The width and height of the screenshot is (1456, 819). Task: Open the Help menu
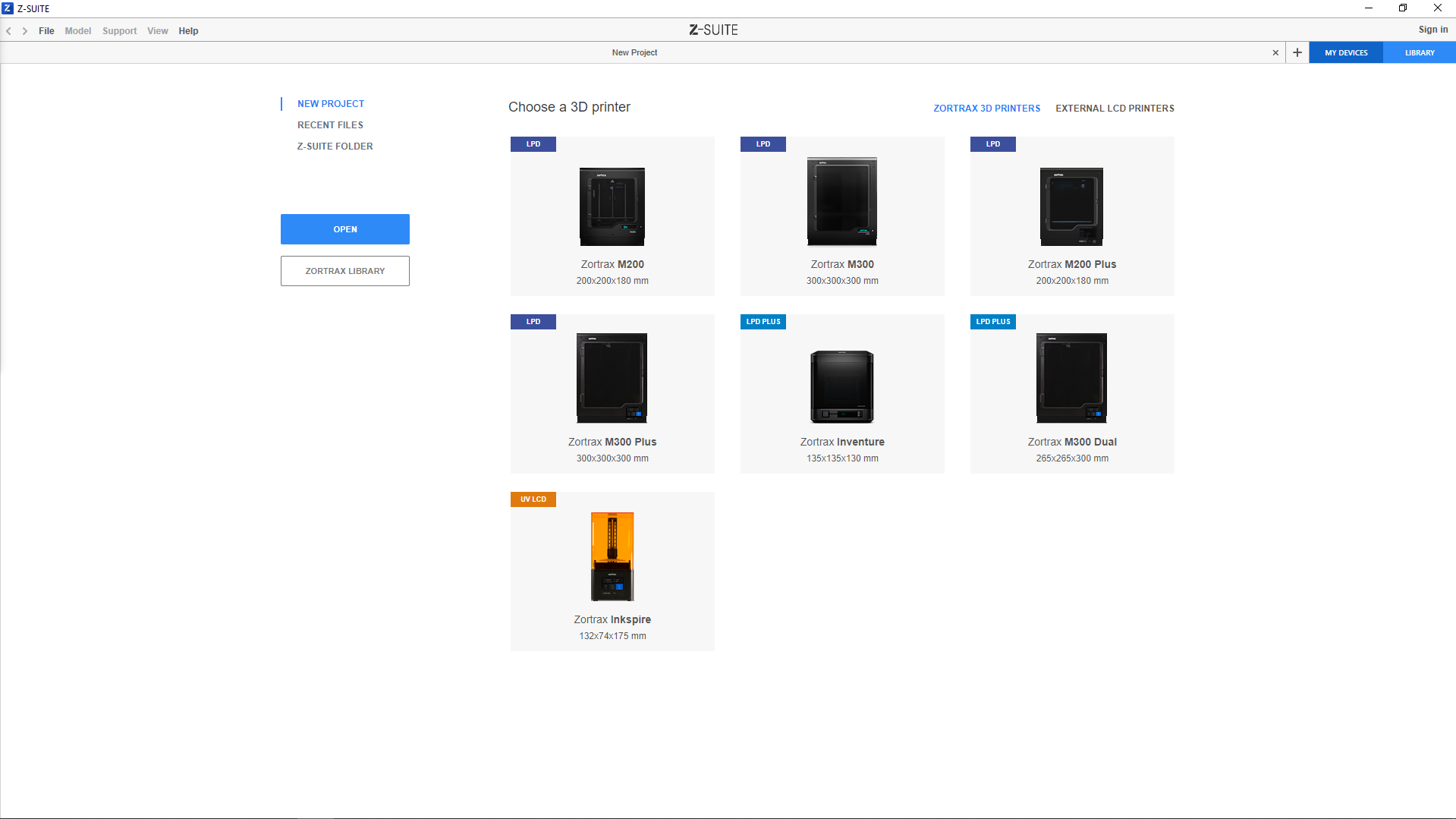point(188,31)
